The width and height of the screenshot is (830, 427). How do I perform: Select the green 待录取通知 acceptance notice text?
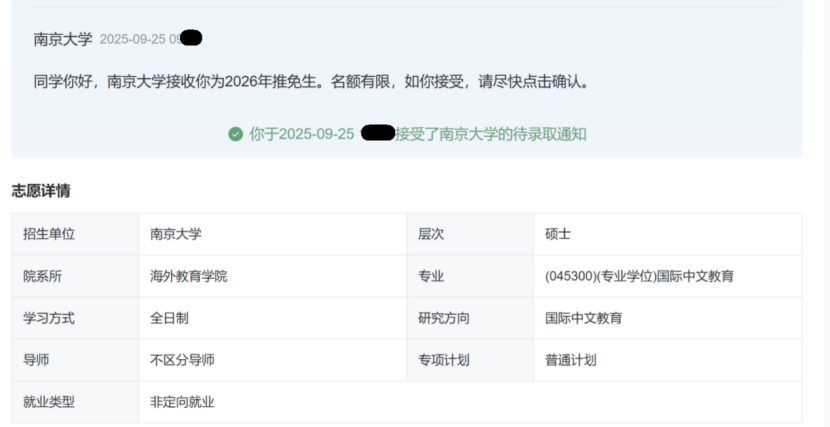[x=490, y=134]
